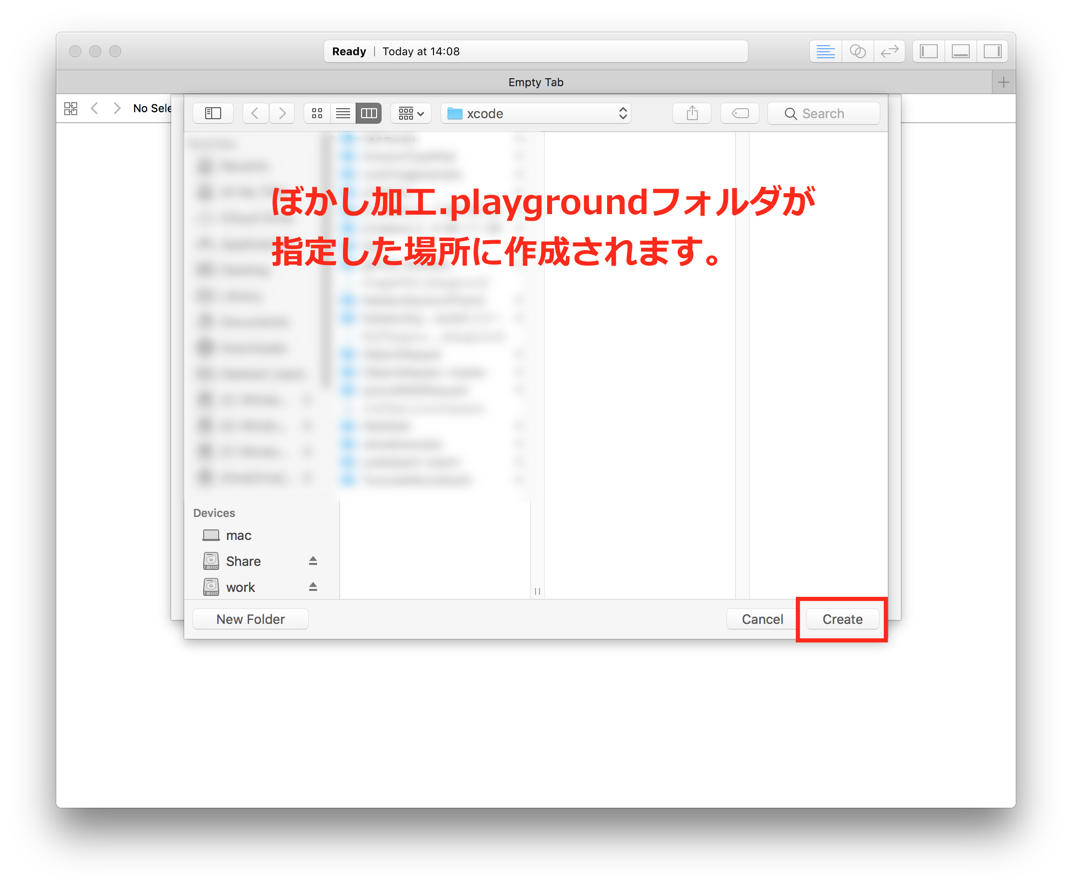
Task: Switch to icon view in dialog
Action: coord(317,113)
